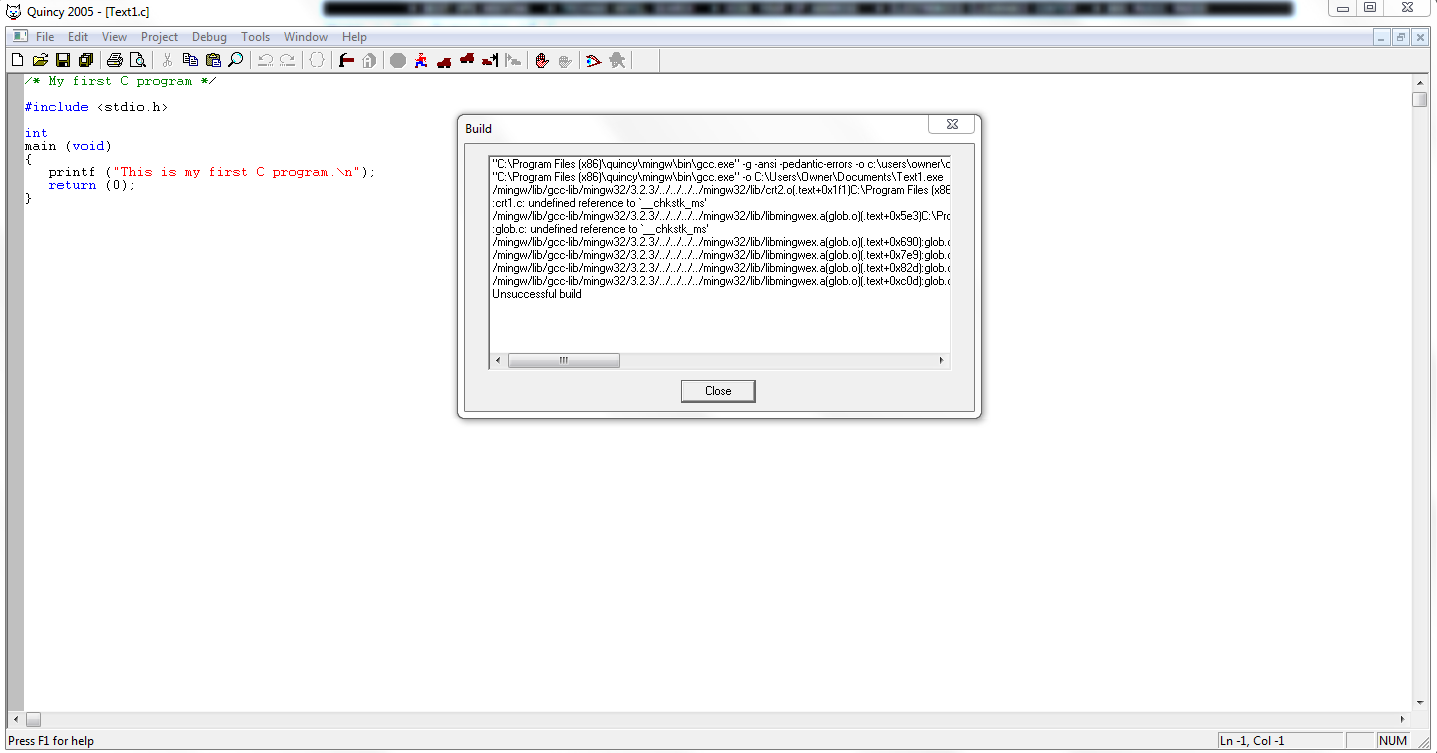Select the Copy icon
Screen dimensions: 1437x753
coord(190,60)
